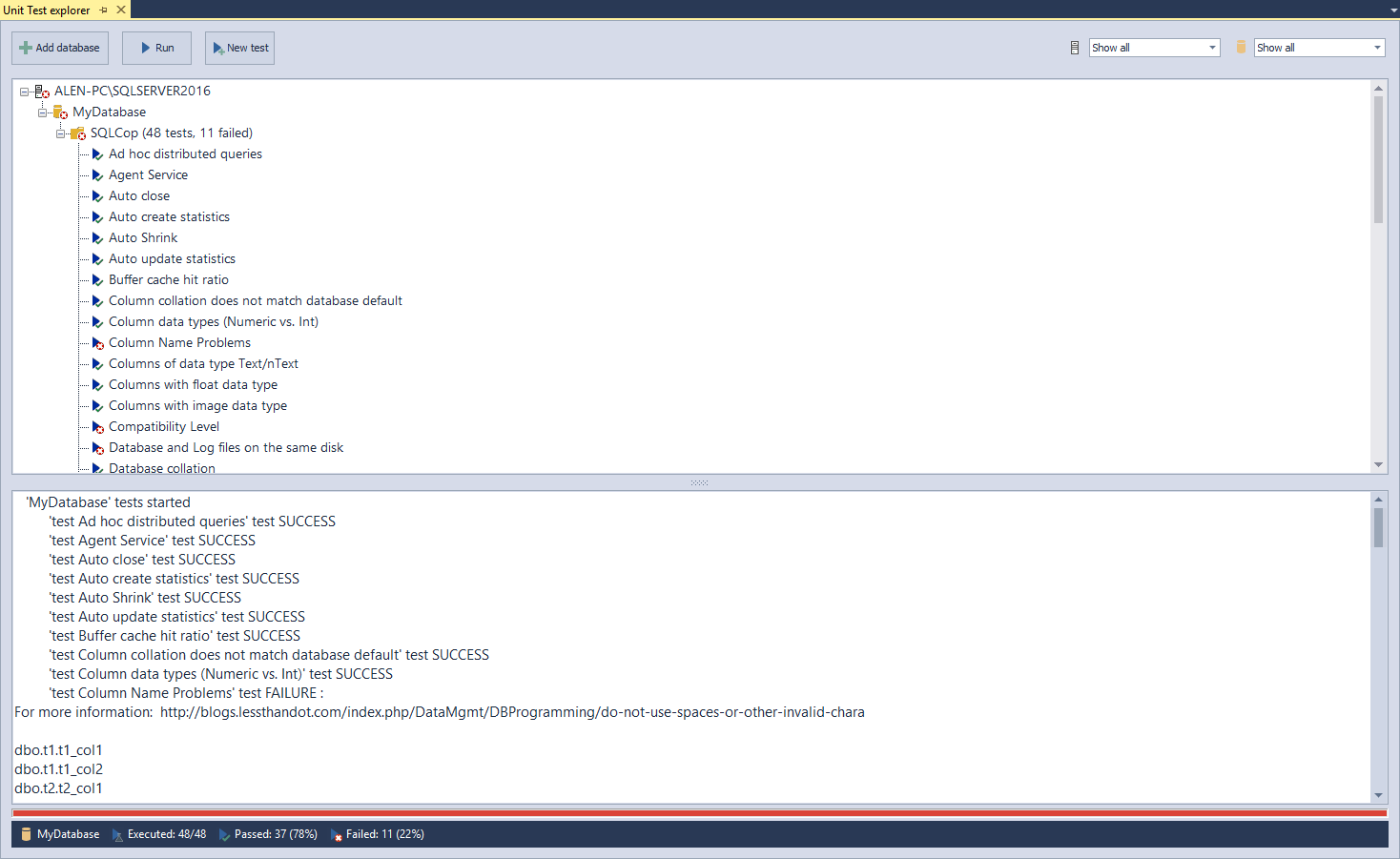Click the failed Column Name Problems icon
The image size is (1400, 859).
tap(97, 343)
